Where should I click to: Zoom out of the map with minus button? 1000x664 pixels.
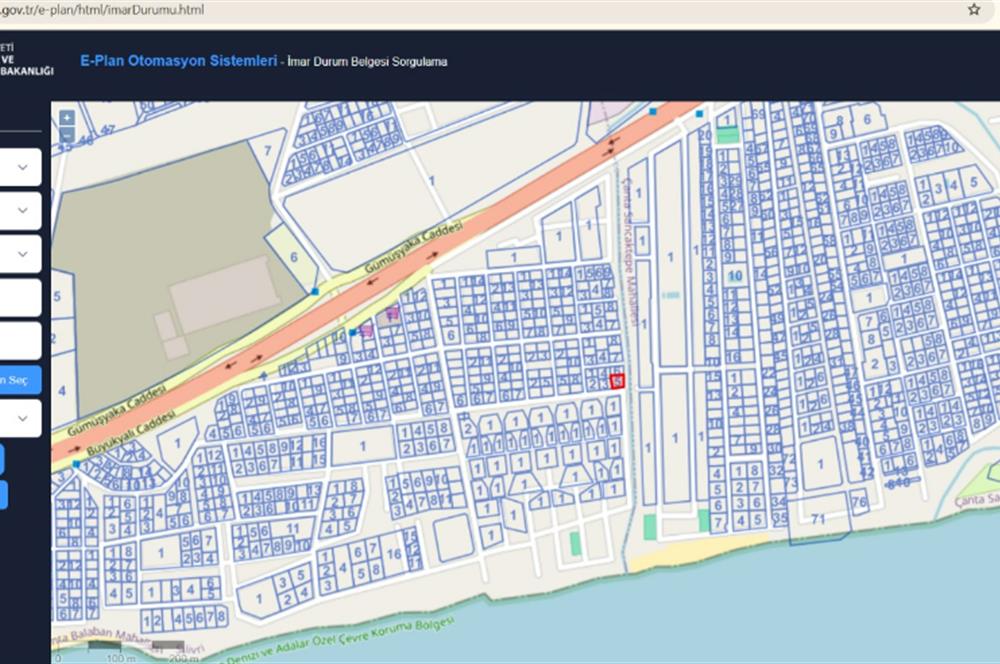point(66,135)
